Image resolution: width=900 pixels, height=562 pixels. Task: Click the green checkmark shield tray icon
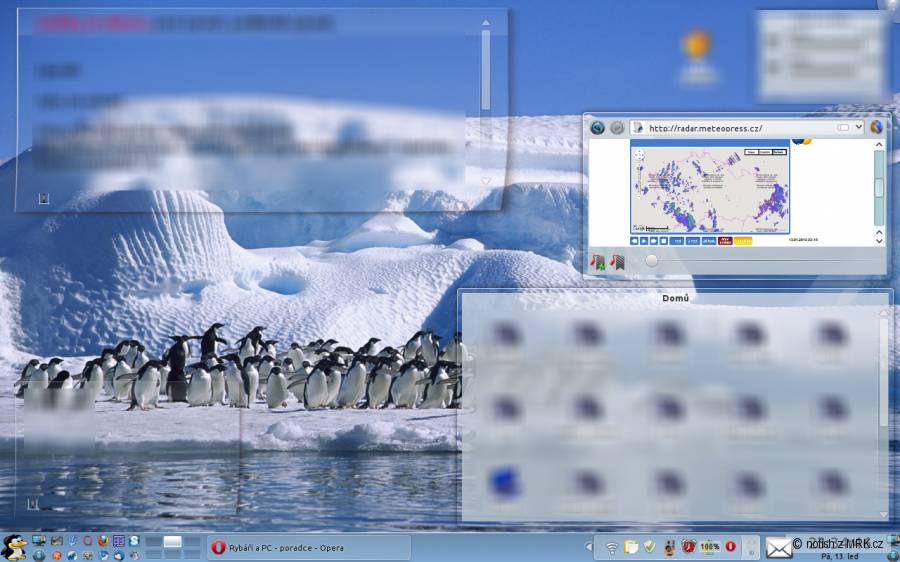click(x=650, y=546)
